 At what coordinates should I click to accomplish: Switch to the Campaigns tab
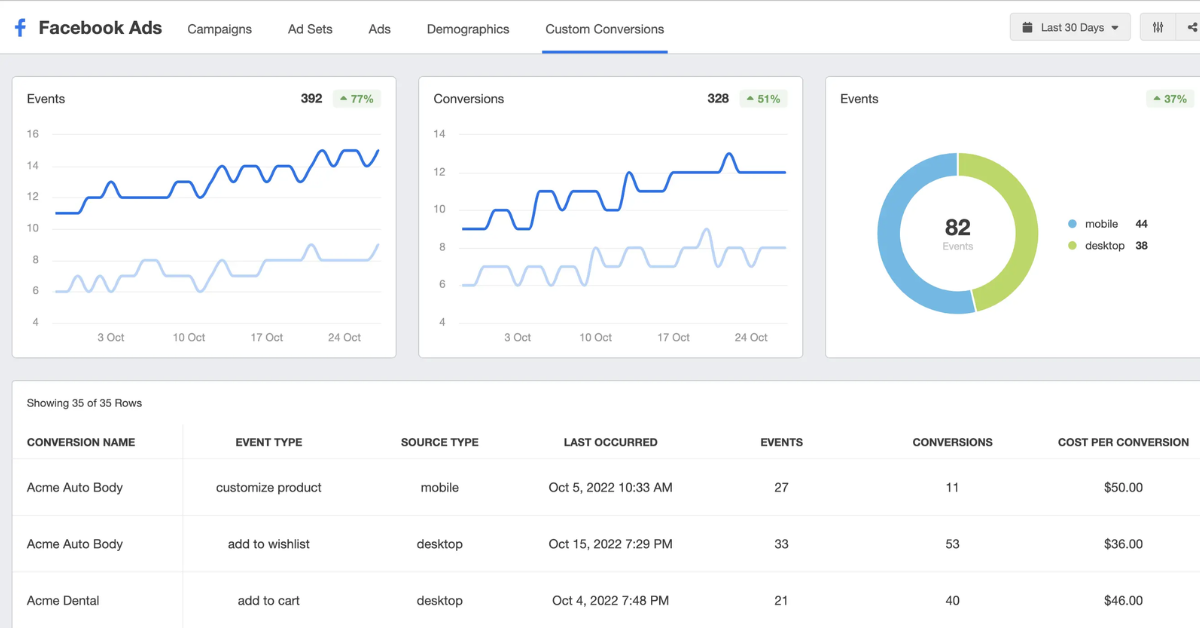(x=219, y=29)
